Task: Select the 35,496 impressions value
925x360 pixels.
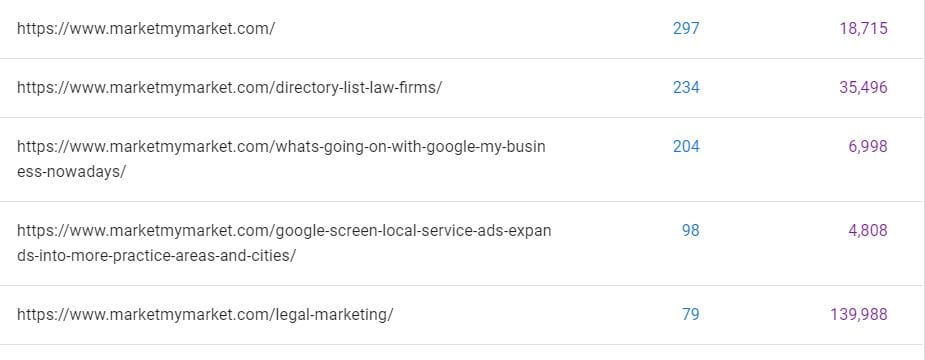Action: pos(864,87)
